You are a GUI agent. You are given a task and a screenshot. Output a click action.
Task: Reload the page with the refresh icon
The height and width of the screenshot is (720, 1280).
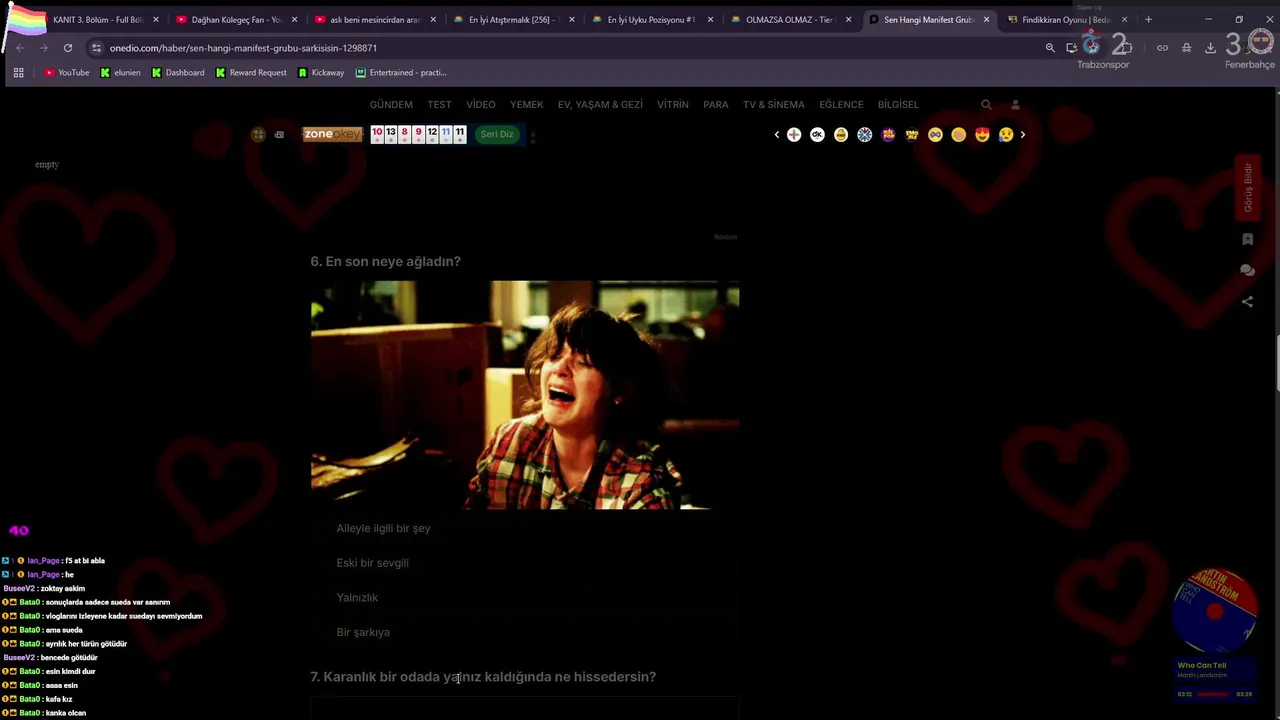[67, 48]
